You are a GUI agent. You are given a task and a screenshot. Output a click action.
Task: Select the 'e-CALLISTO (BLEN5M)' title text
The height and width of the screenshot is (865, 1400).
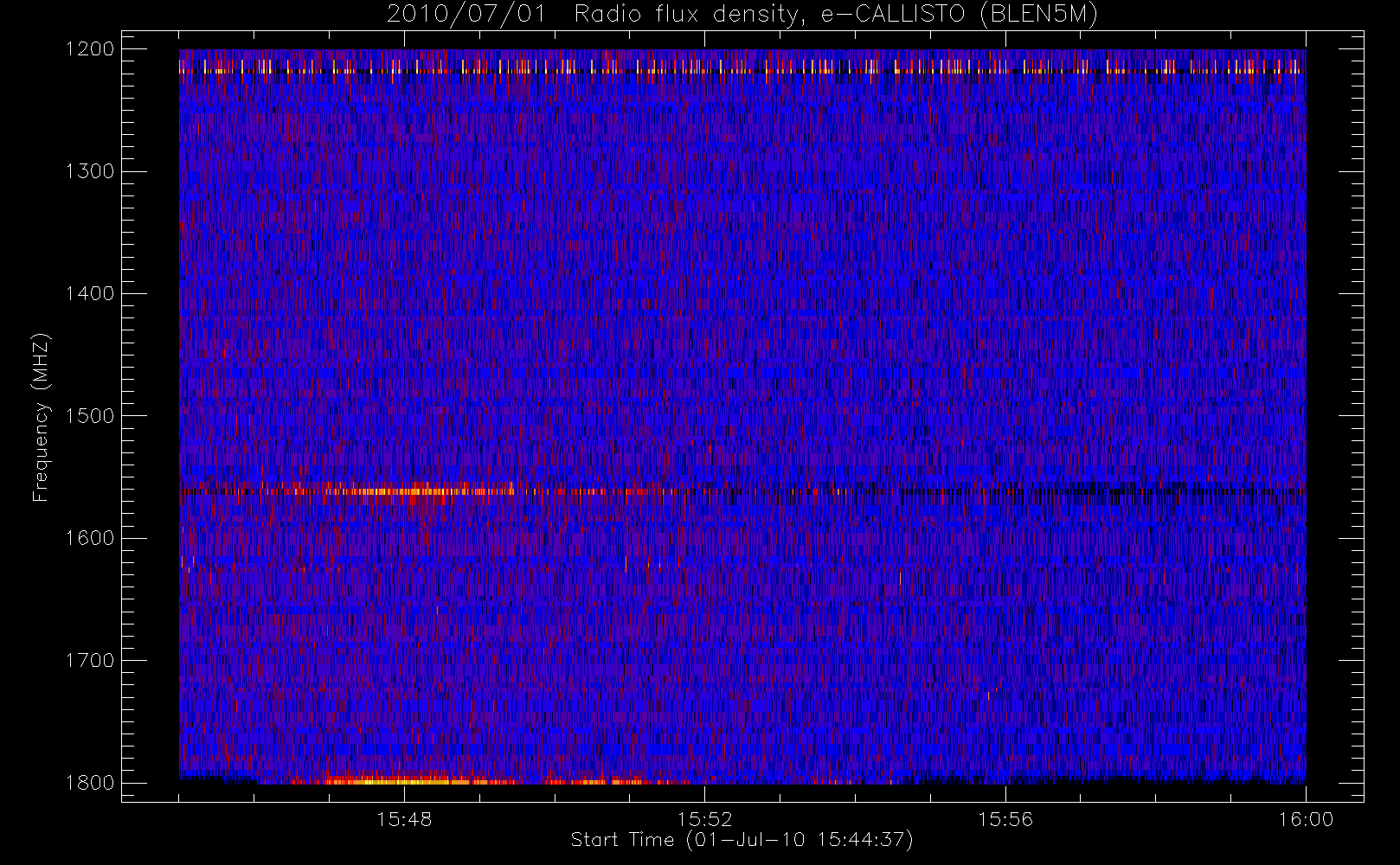pos(960,15)
